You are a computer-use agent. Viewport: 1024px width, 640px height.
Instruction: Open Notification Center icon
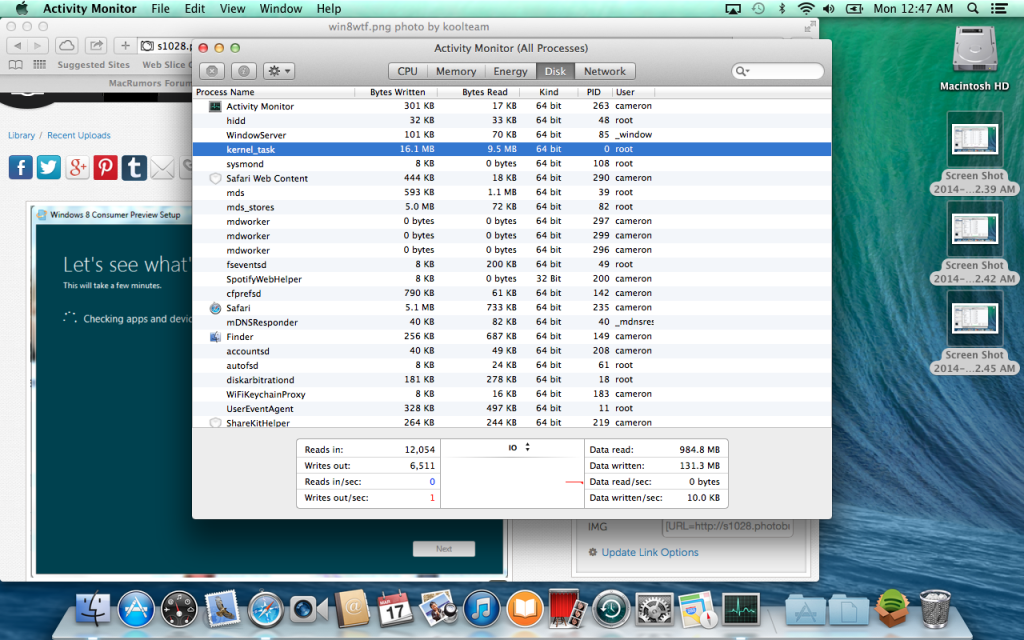tap(999, 8)
